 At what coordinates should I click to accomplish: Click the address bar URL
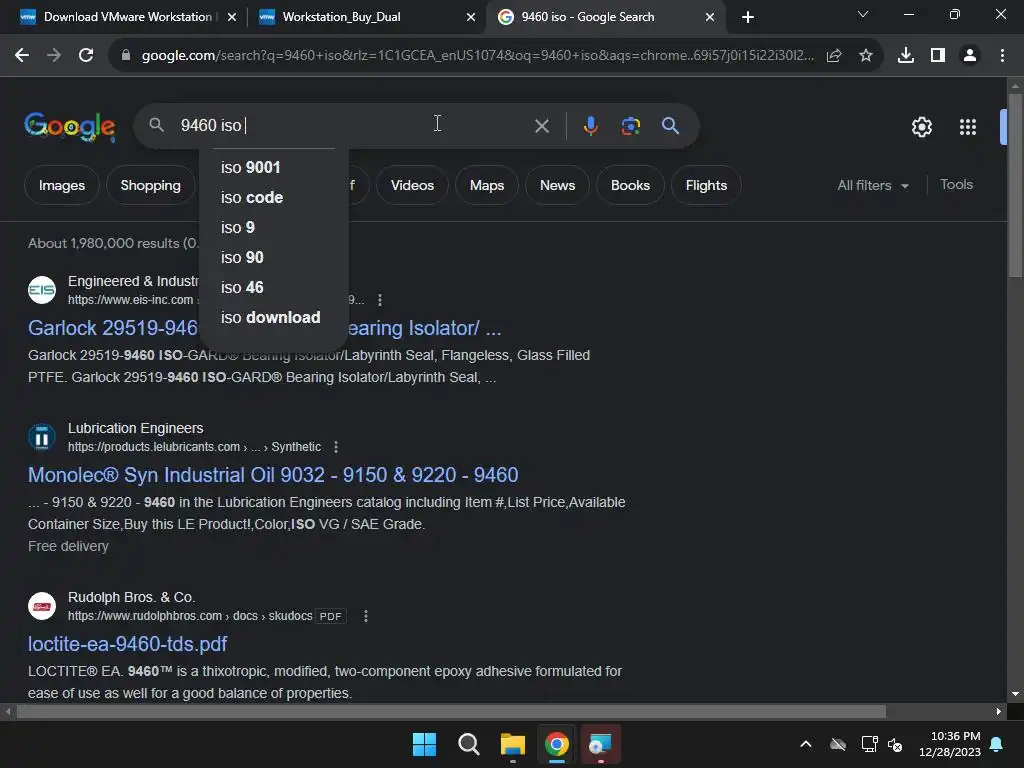[477, 56]
